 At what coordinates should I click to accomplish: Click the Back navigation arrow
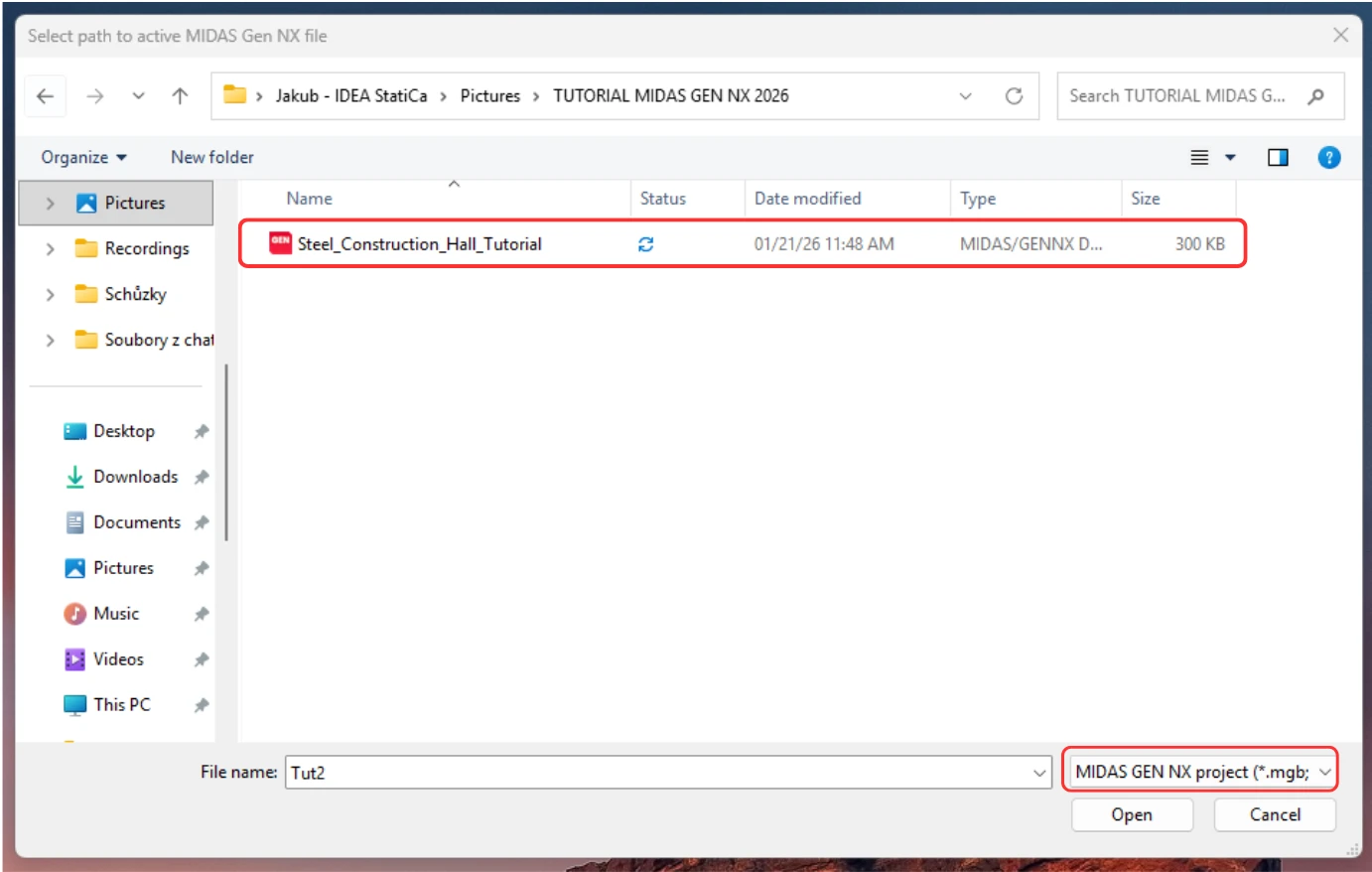(45, 96)
